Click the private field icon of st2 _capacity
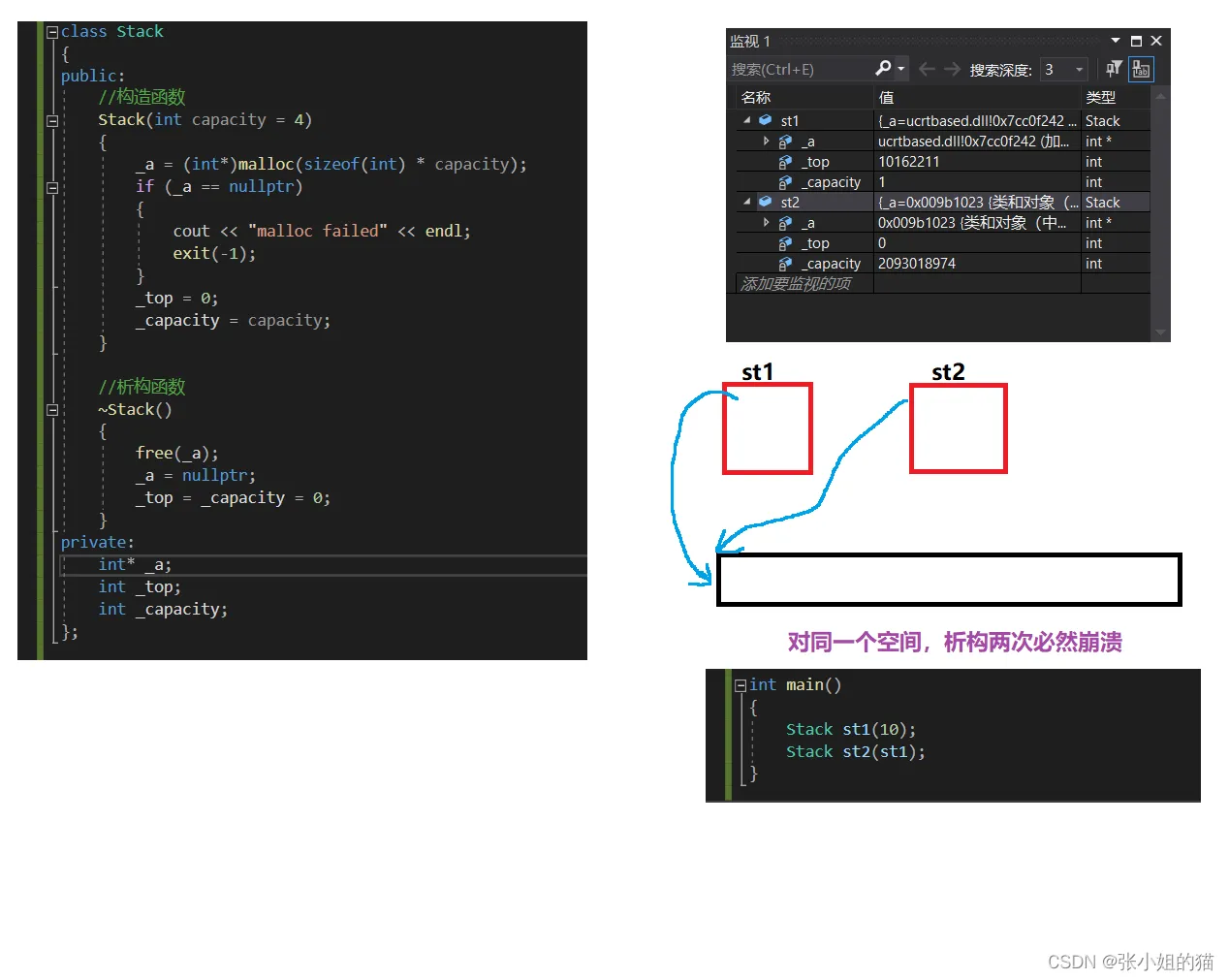 (785, 264)
